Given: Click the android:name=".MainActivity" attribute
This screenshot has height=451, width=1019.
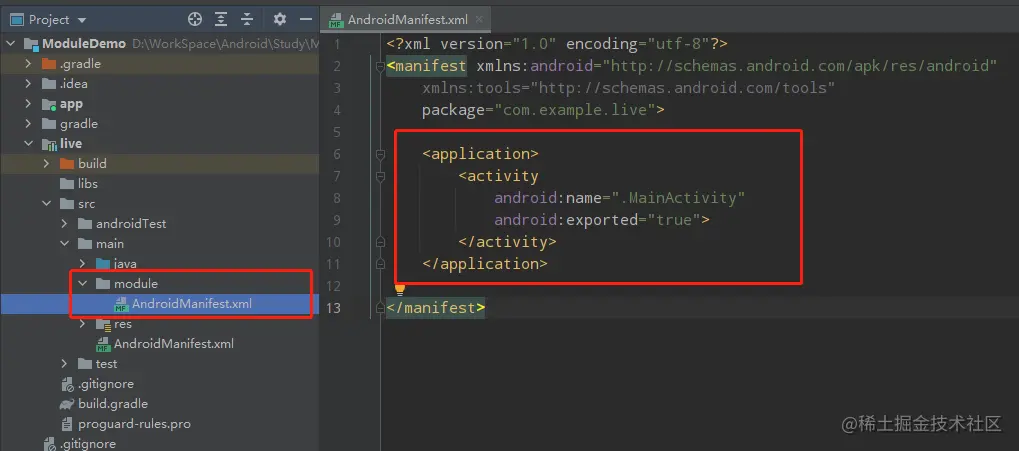Looking at the screenshot, I should tap(619, 198).
